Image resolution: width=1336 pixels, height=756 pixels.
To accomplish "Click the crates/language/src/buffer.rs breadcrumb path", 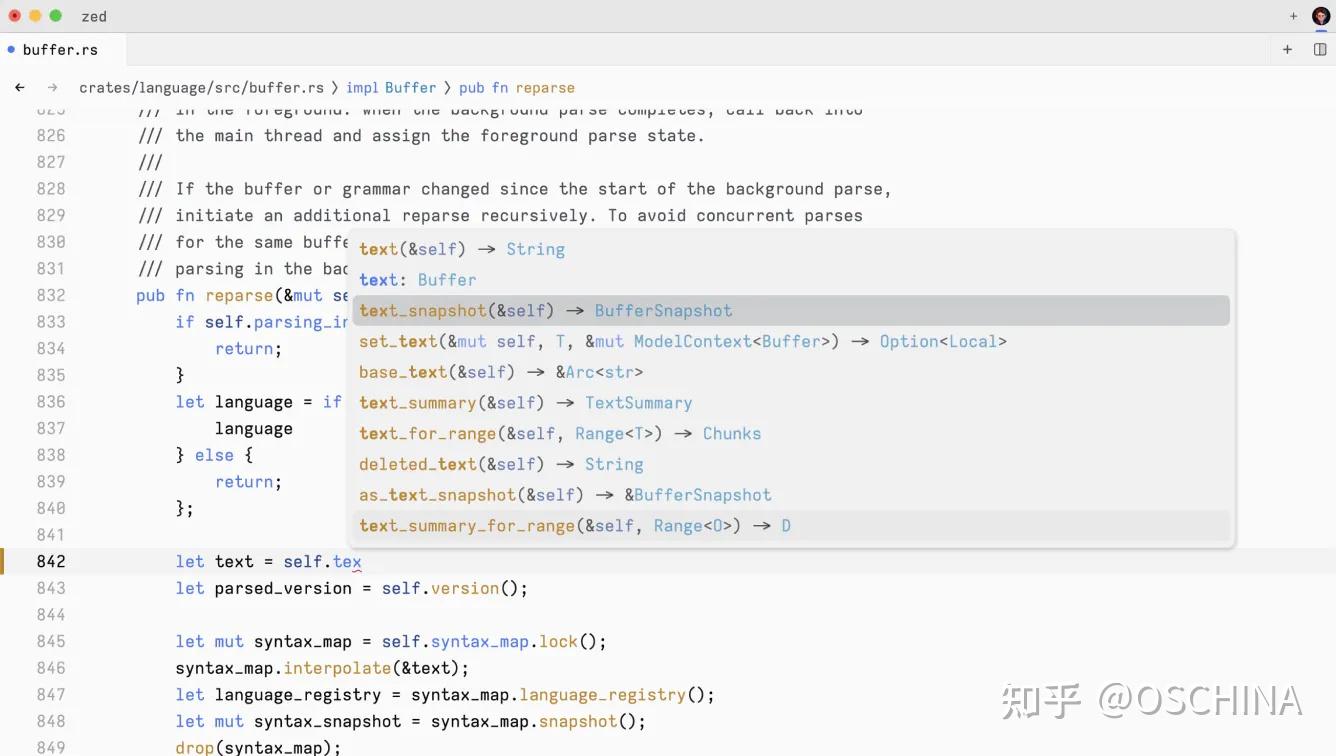I will tap(202, 88).
